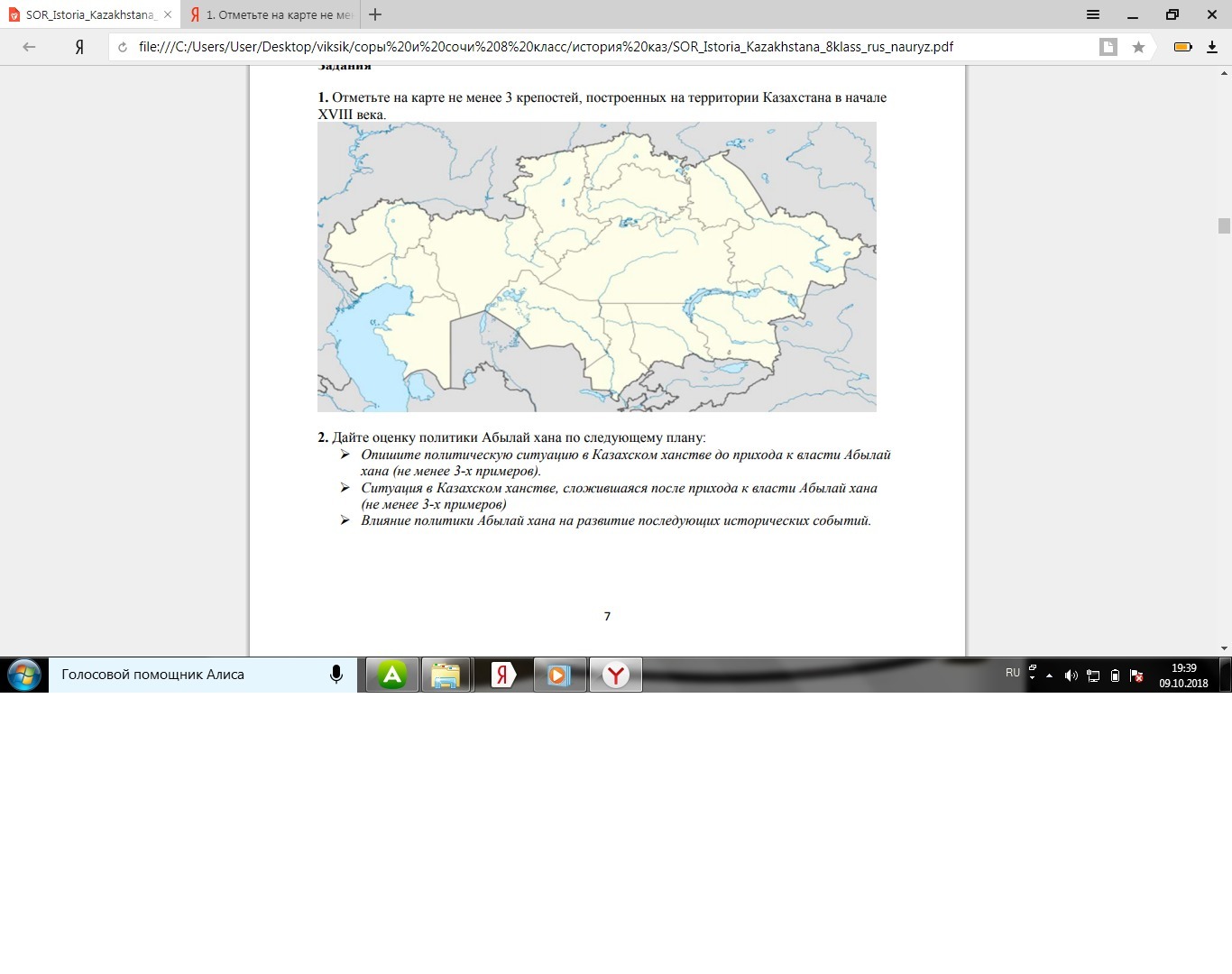
Task: Open reader mode page icon in address bar
Action: pyautogui.click(x=1108, y=47)
